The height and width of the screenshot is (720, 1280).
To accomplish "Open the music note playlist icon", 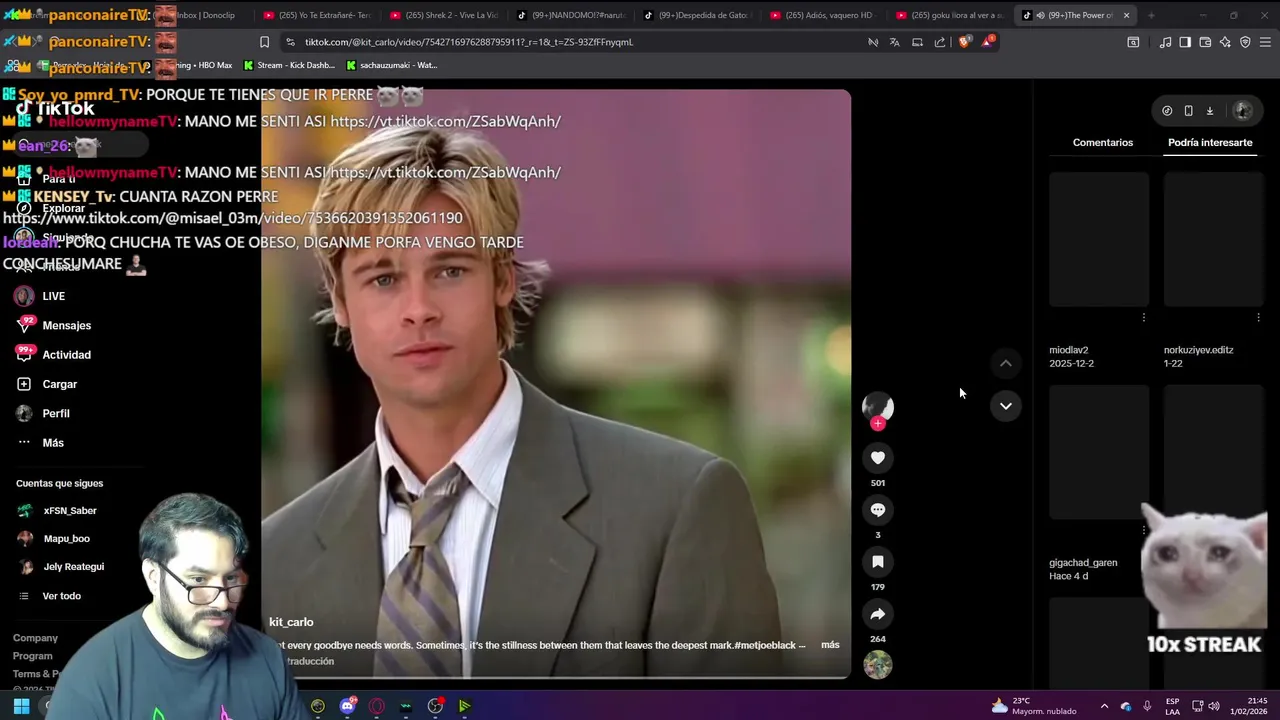I will coord(1165,42).
